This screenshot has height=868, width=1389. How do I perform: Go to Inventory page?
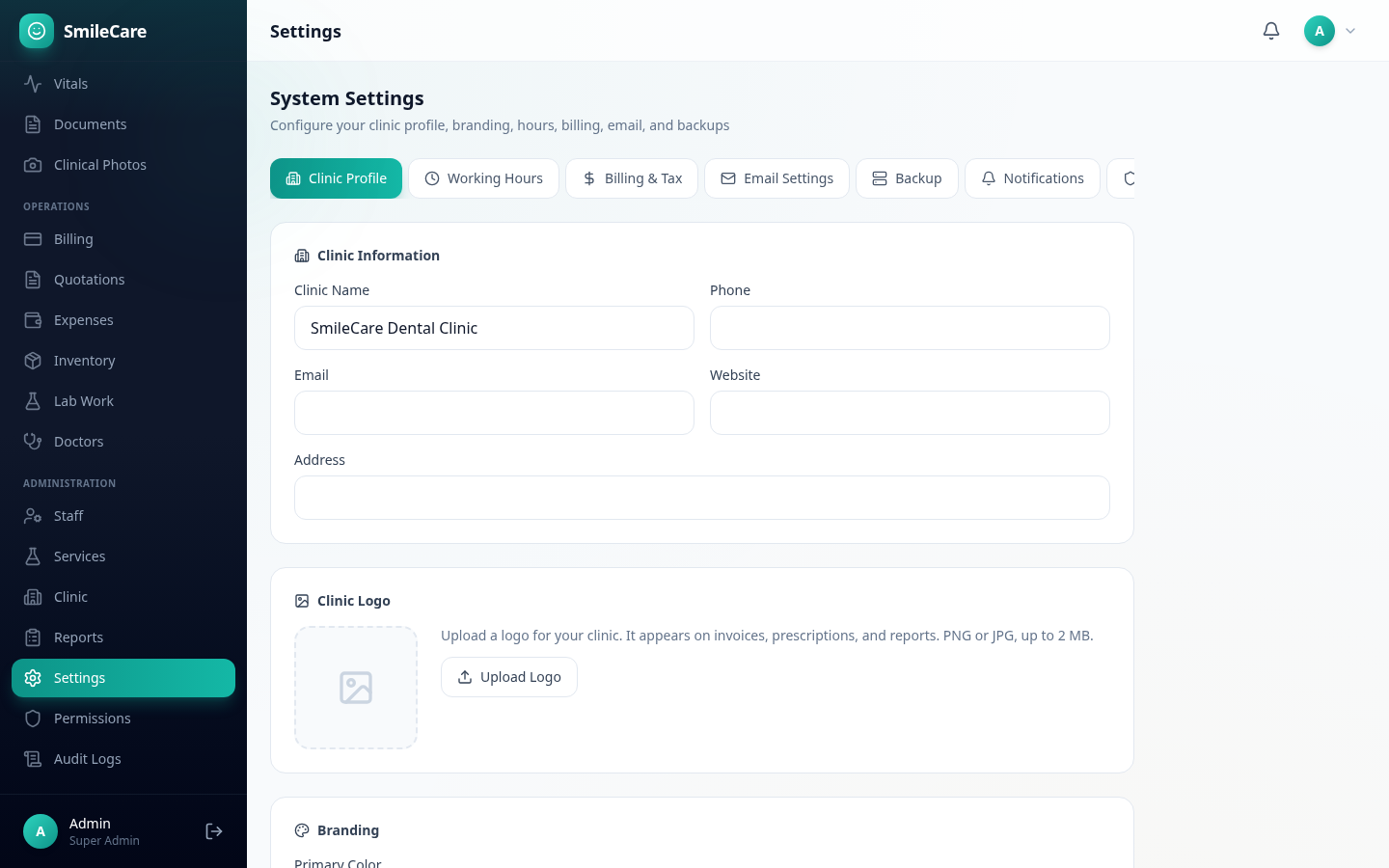123,361
